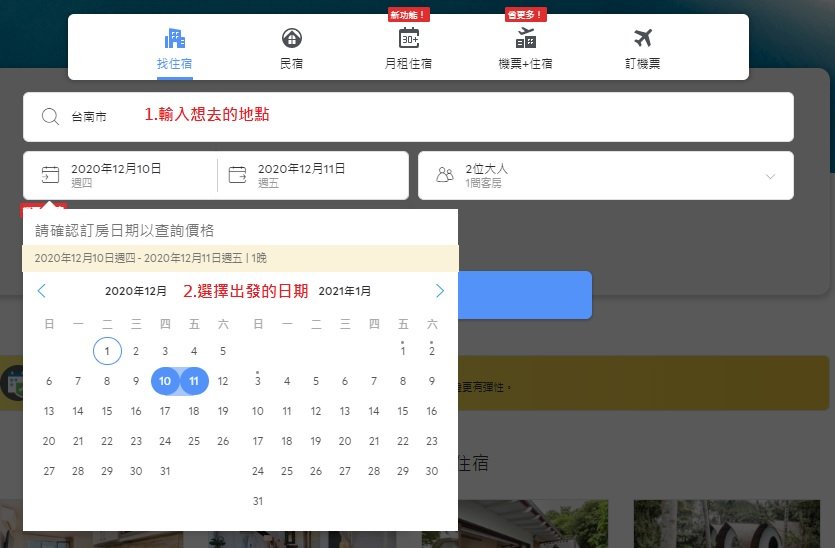The height and width of the screenshot is (548, 835).
Task: Click the check-out calendar icon
Action: (x=238, y=175)
